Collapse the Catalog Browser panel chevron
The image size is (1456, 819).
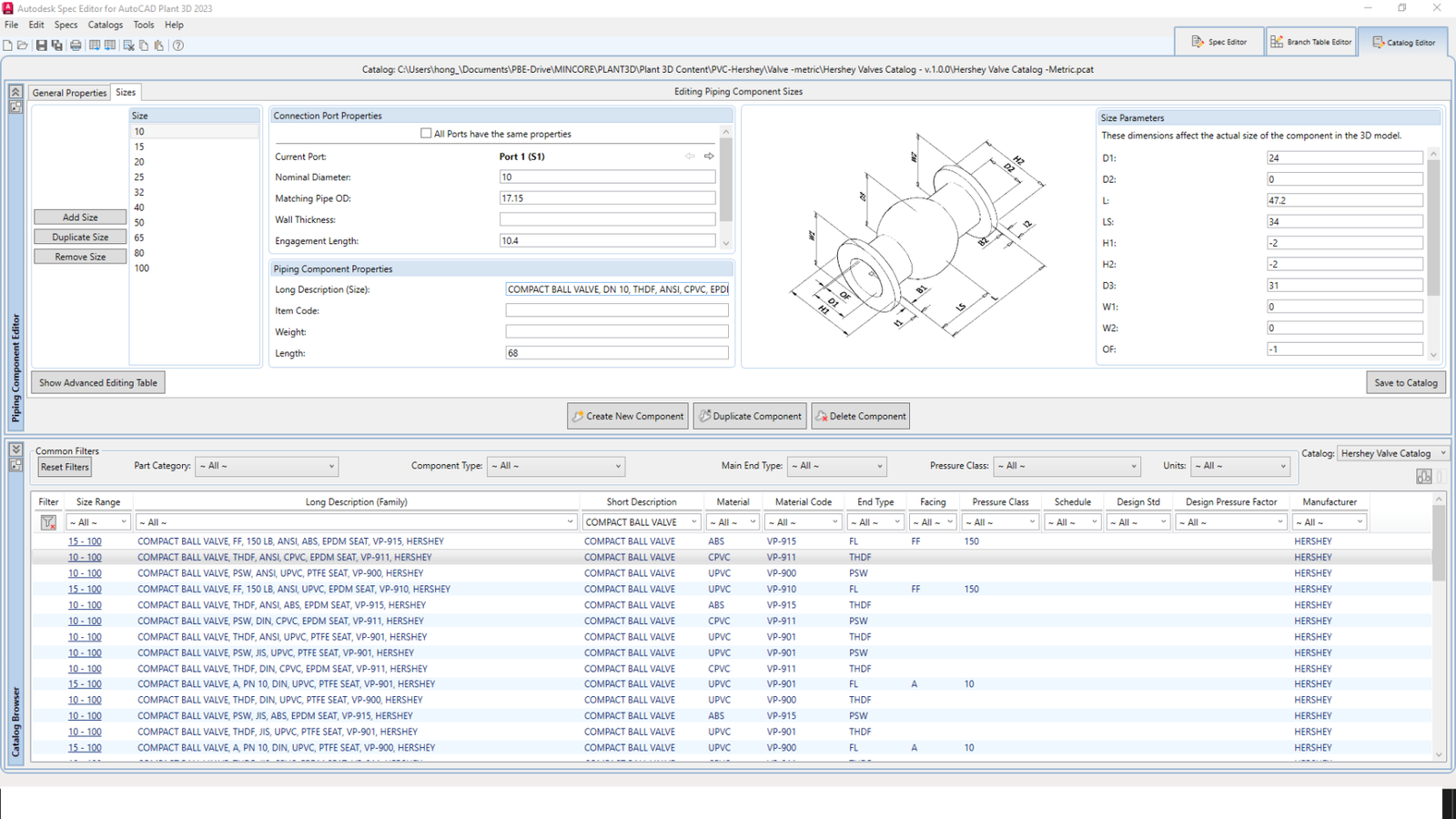point(15,450)
